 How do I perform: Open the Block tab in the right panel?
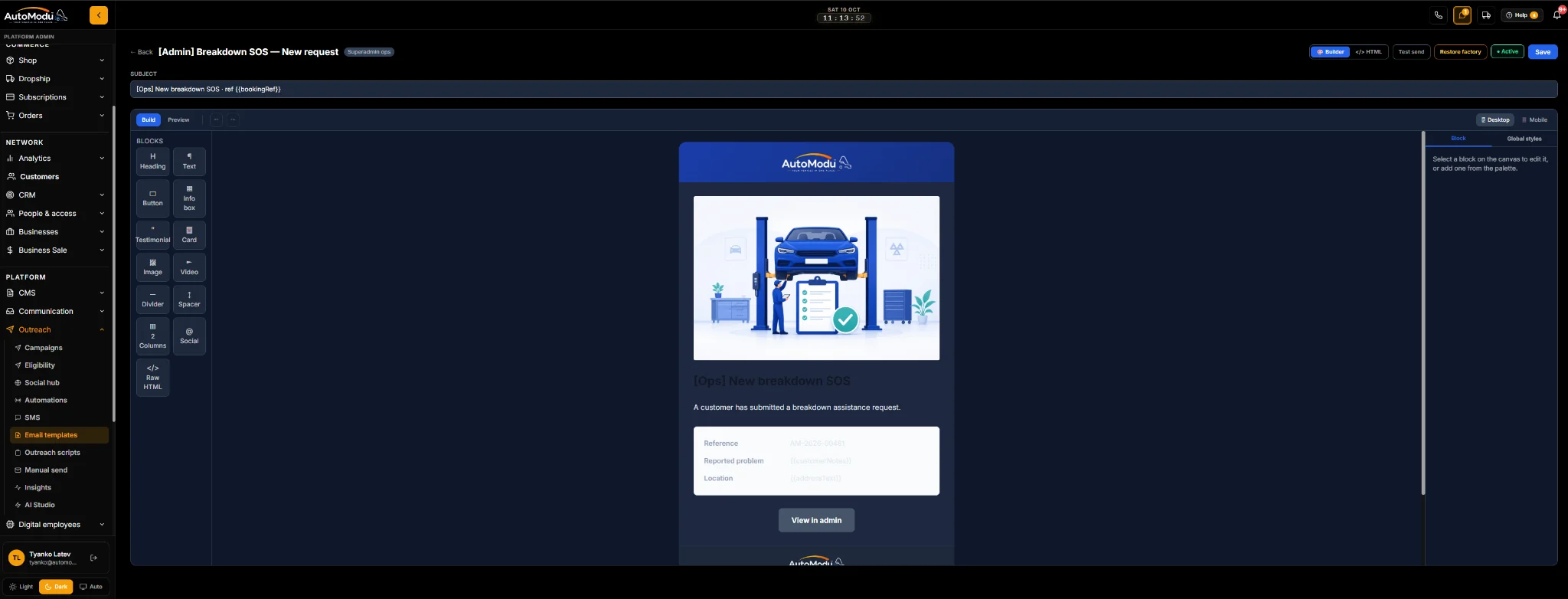[1459, 139]
